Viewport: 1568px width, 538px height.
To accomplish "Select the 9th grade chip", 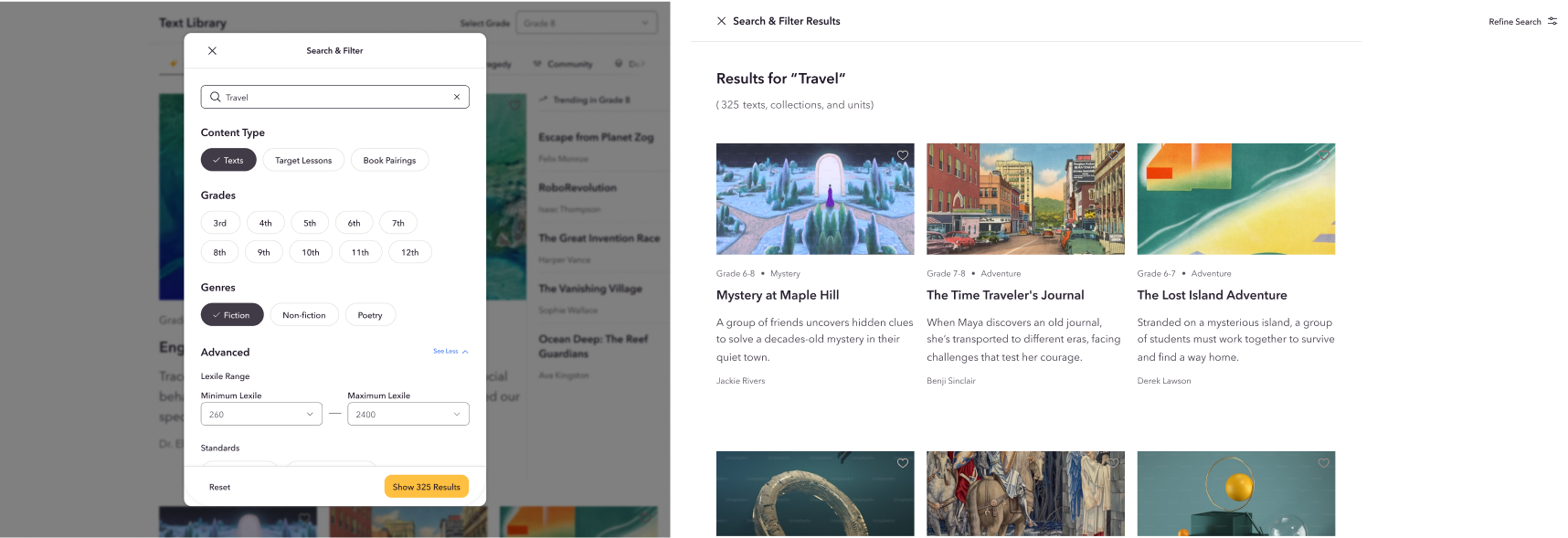I will coord(263,252).
